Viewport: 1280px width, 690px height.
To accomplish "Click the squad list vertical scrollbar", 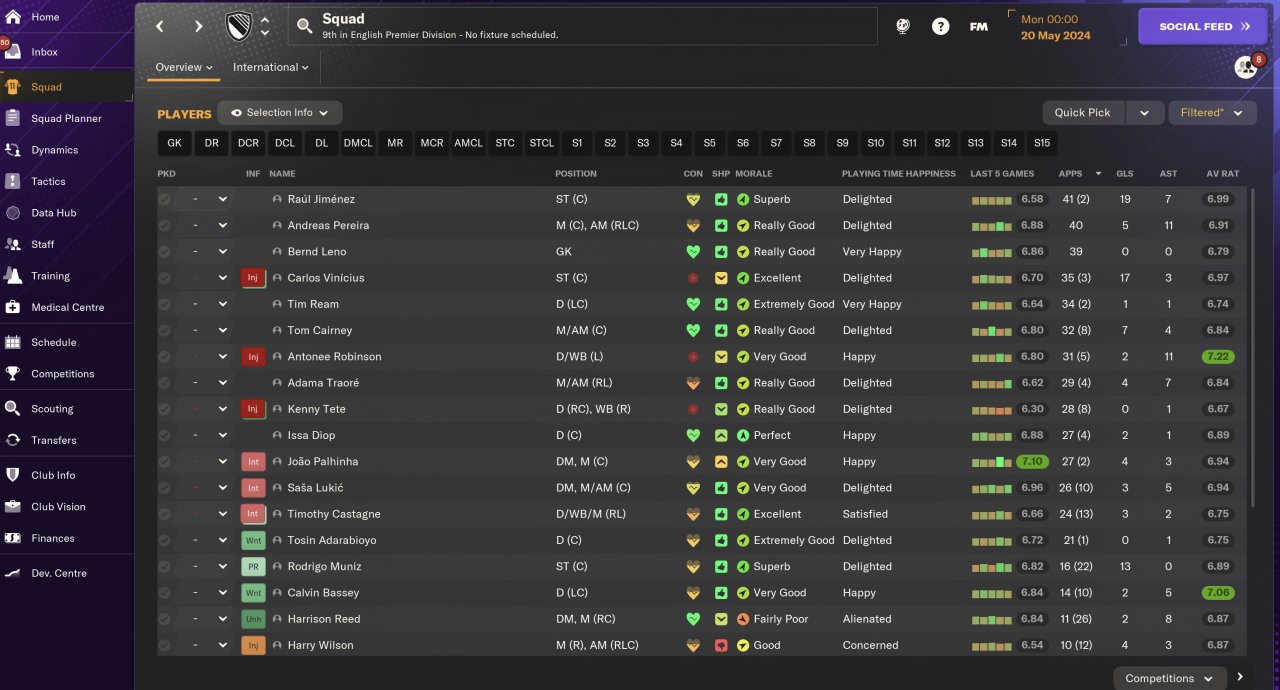I will pos(1252,350).
